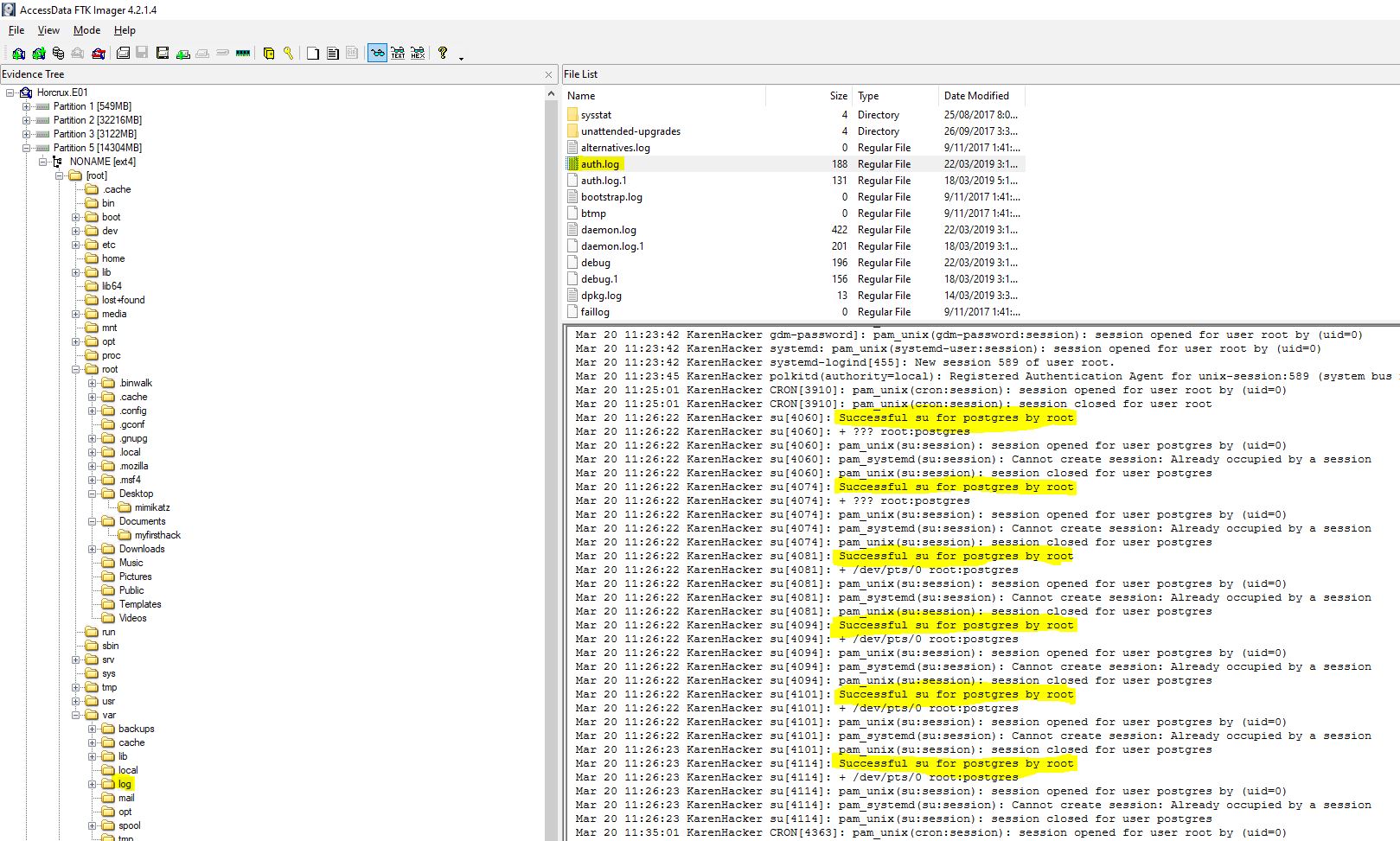Select the etc folder in tree
This screenshot has width=1400, height=841.
(108, 245)
